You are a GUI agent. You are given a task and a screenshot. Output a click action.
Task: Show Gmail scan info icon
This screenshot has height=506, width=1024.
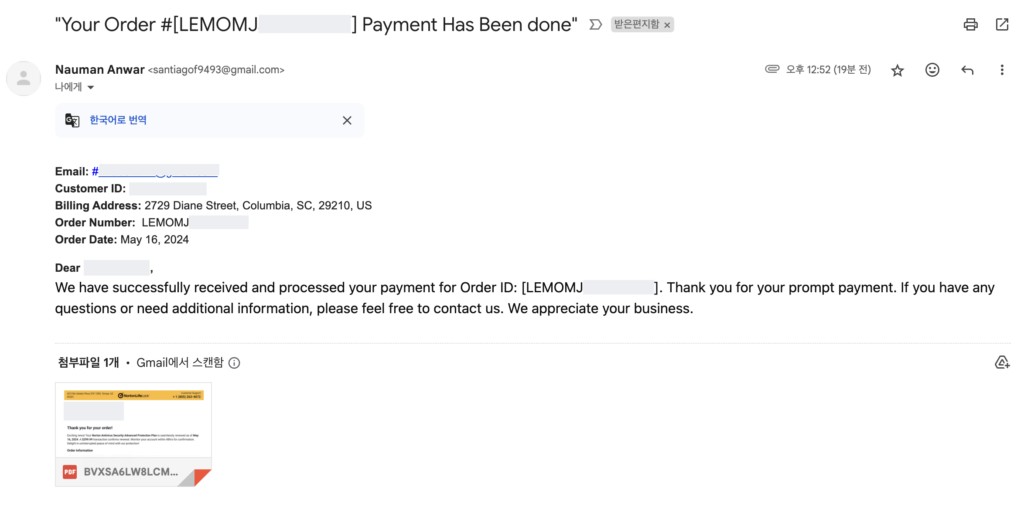(234, 363)
